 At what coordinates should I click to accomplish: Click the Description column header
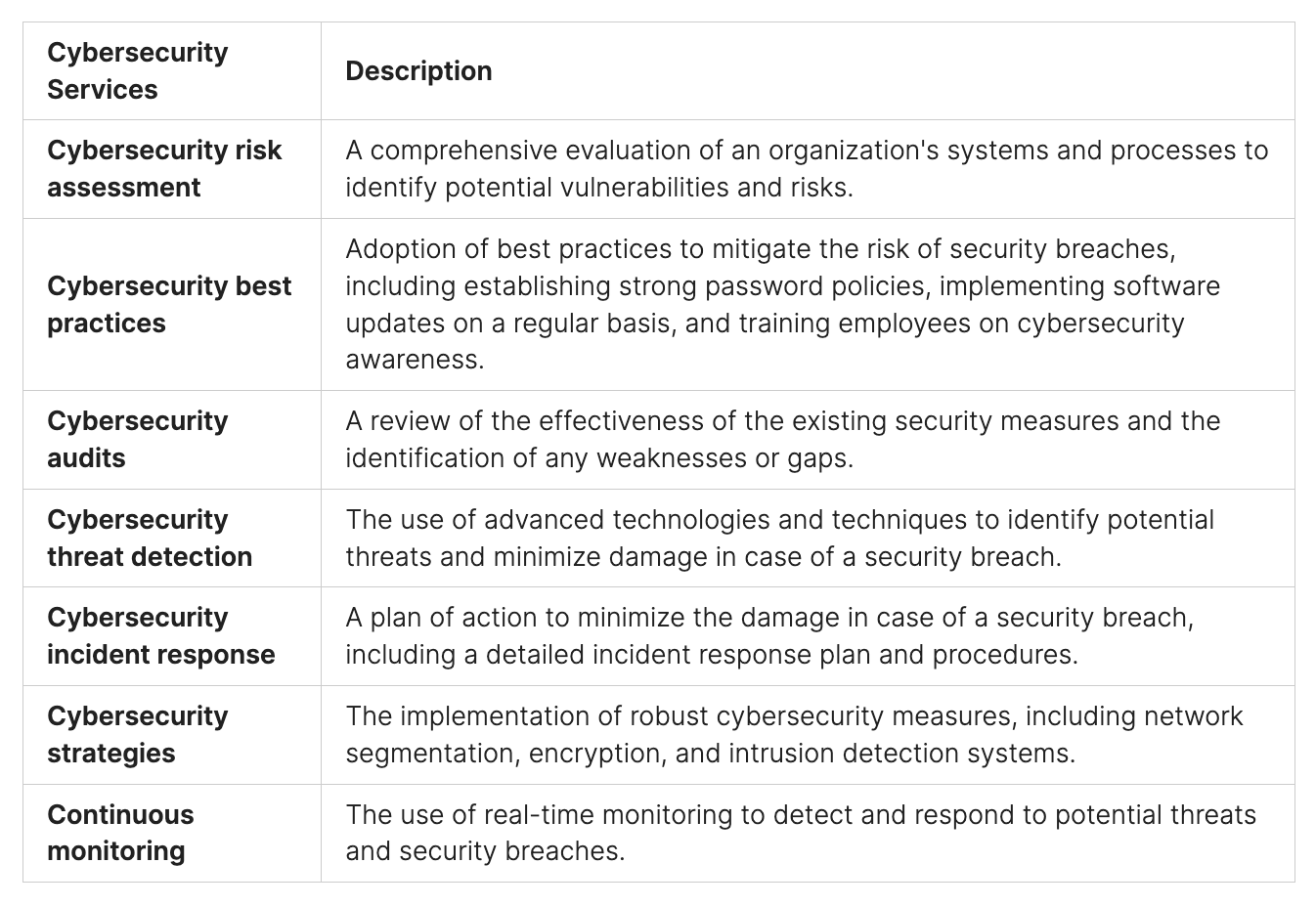coord(418,70)
